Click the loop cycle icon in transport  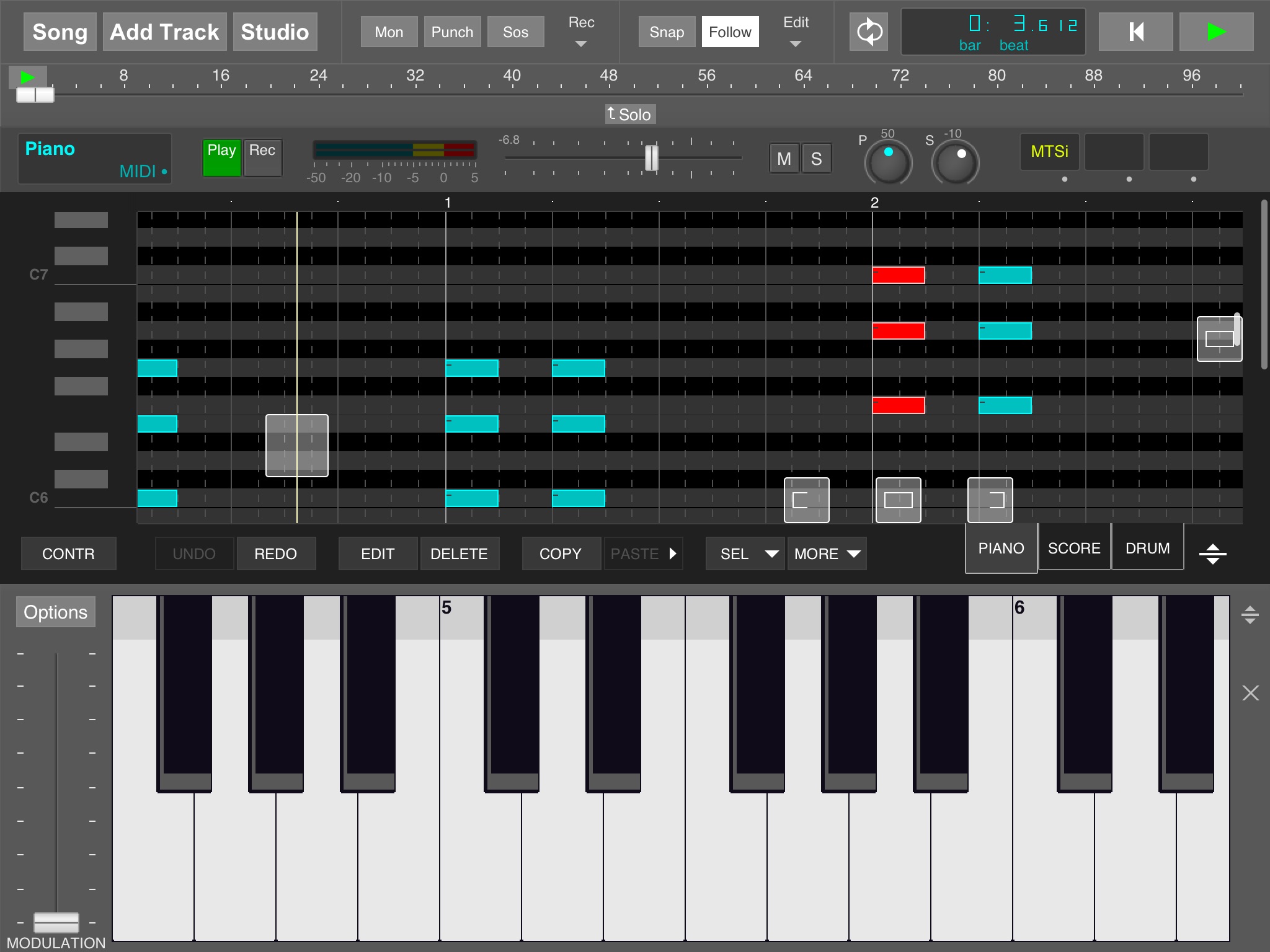[869, 32]
